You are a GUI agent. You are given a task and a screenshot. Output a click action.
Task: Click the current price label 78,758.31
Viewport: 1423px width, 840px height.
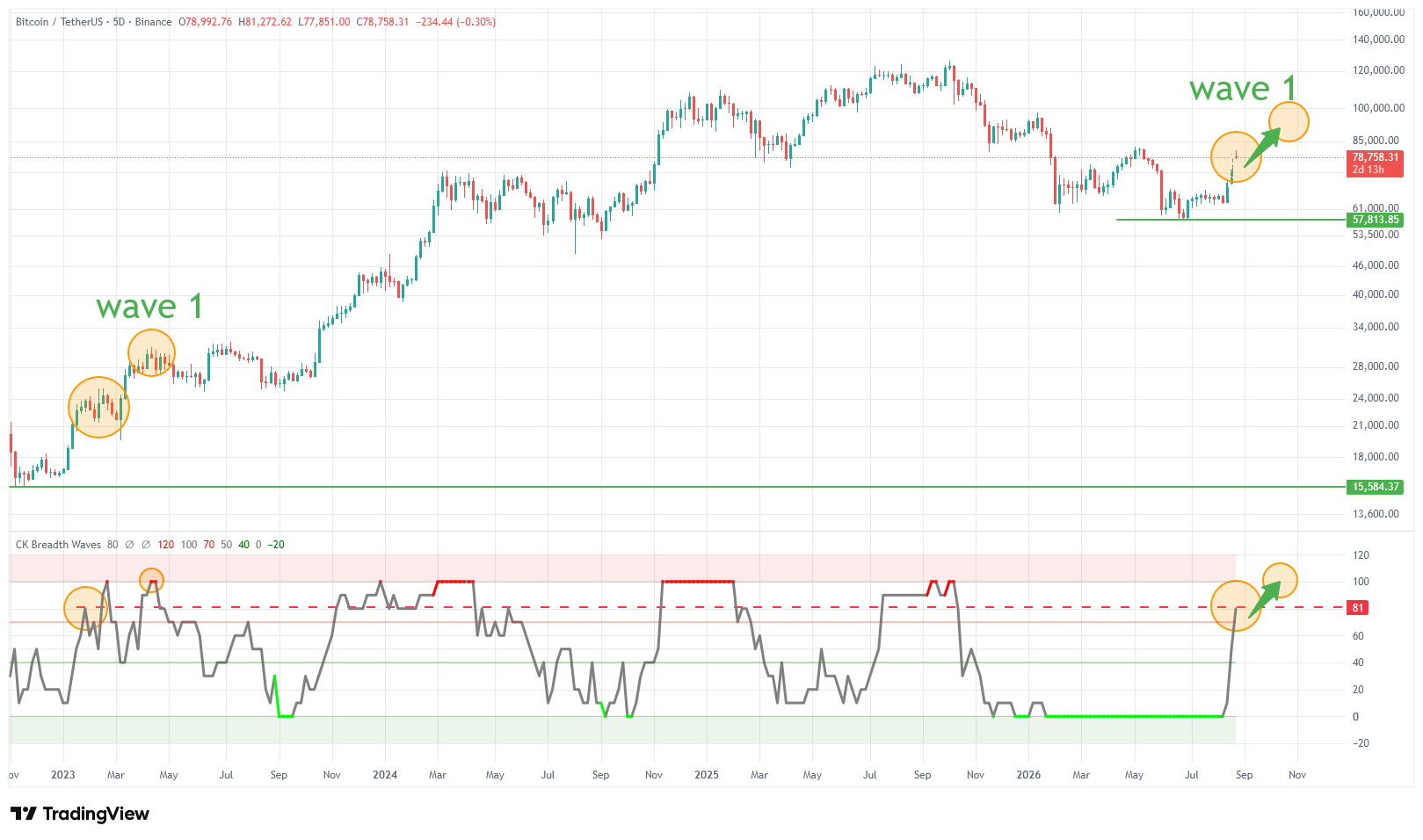1375,158
